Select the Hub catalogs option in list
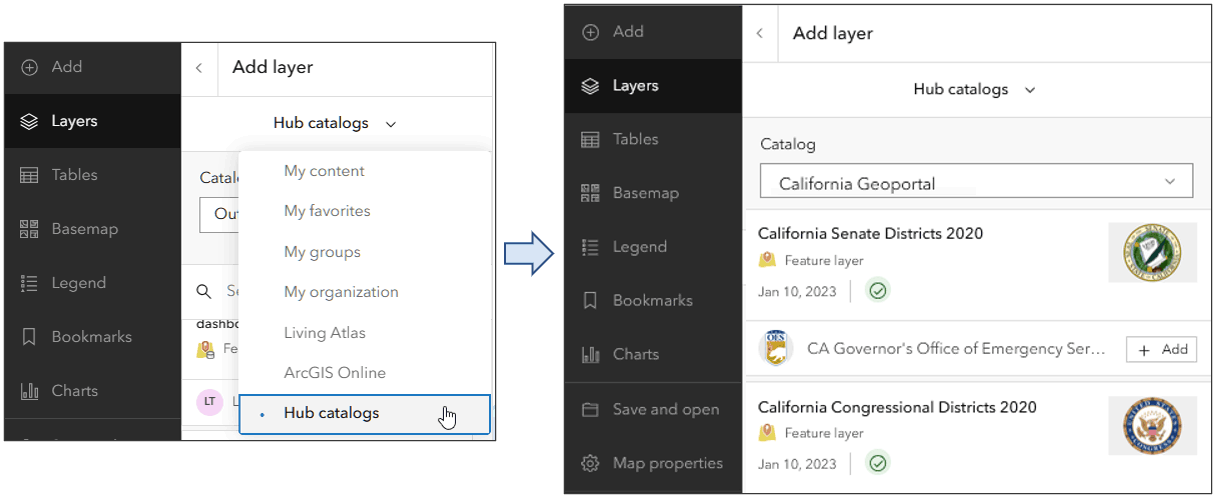 pyautogui.click(x=331, y=413)
